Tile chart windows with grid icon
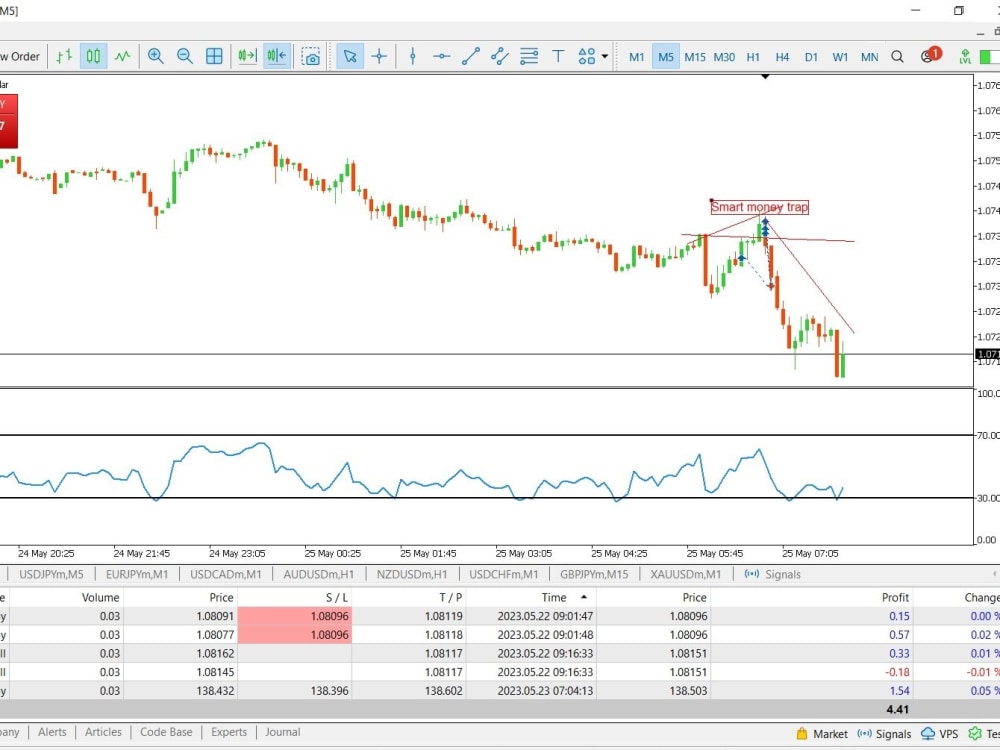1000x750 pixels. (x=214, y=56)
